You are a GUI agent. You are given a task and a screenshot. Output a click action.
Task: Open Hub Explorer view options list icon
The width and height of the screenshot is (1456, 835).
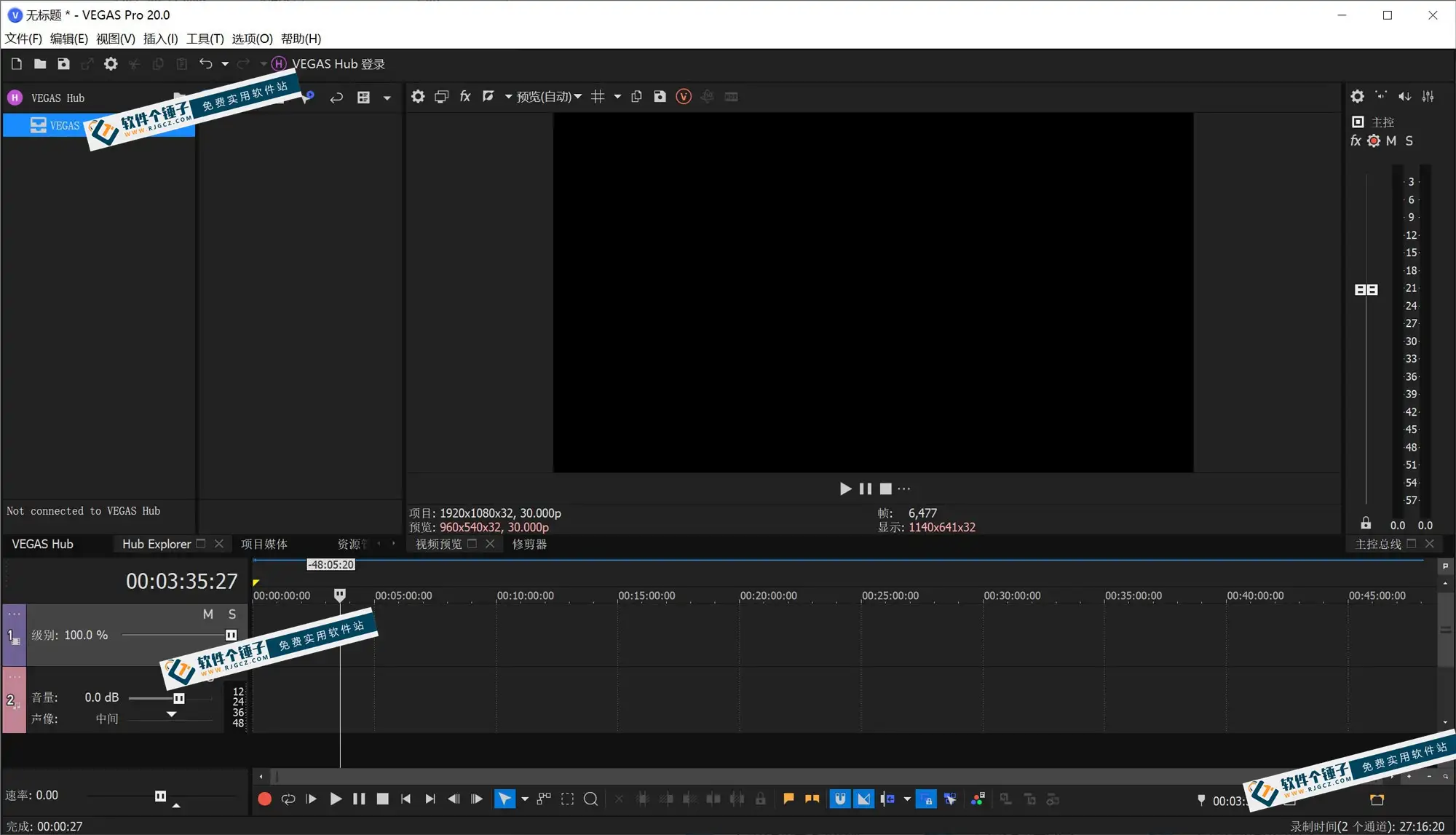[363, 98]
